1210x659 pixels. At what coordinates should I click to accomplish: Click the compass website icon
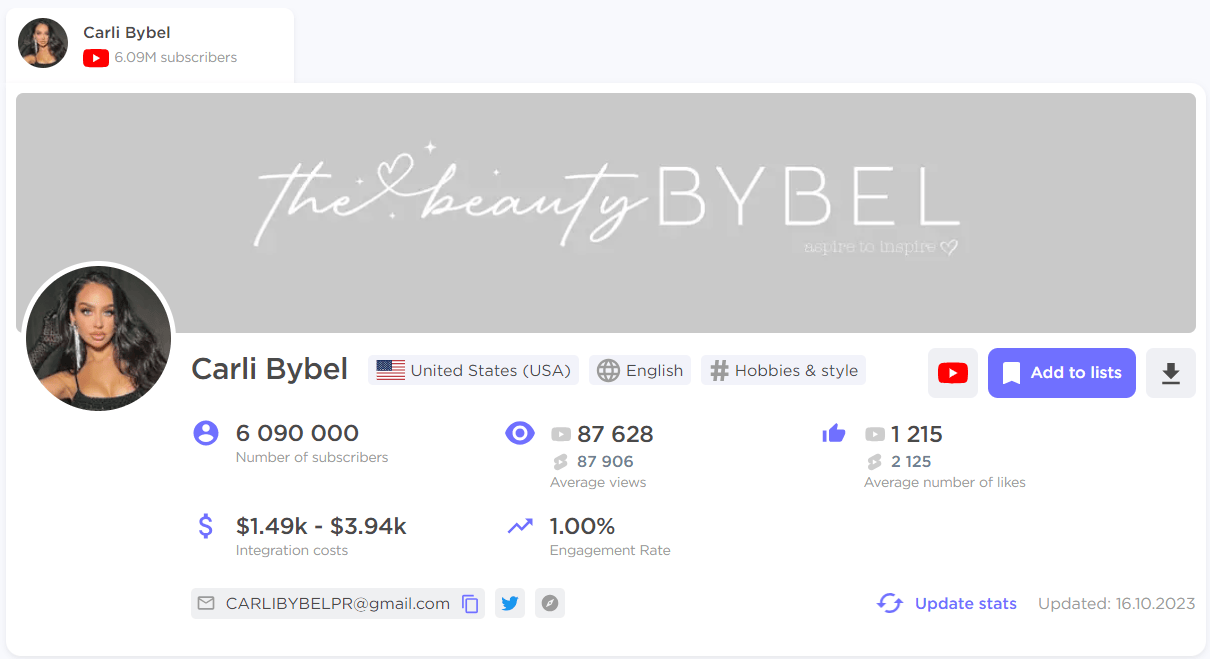click(549, 603)
